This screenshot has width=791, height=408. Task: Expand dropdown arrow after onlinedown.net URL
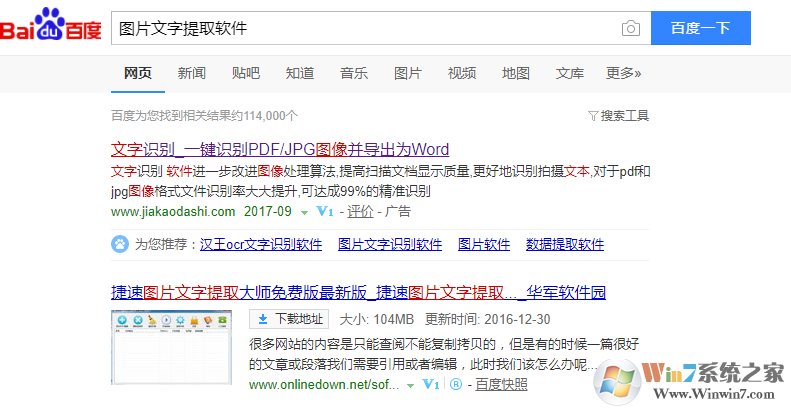pos(410,385)
